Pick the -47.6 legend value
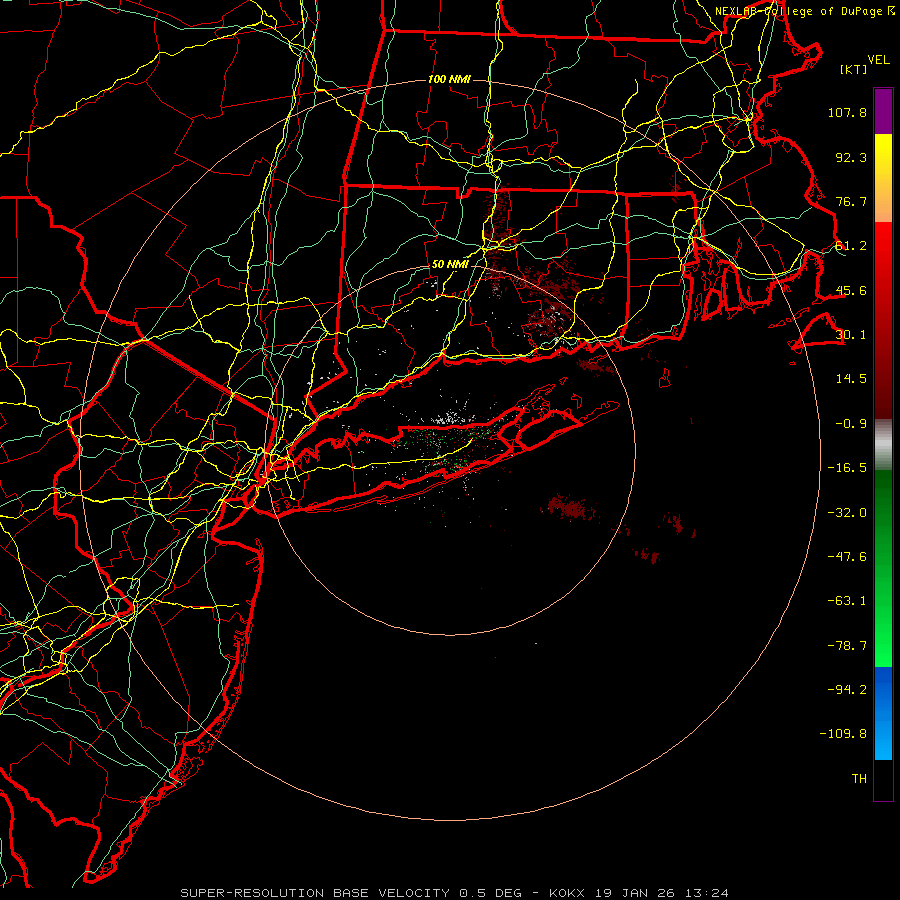900x900 pixels. (x=847, y=557)
